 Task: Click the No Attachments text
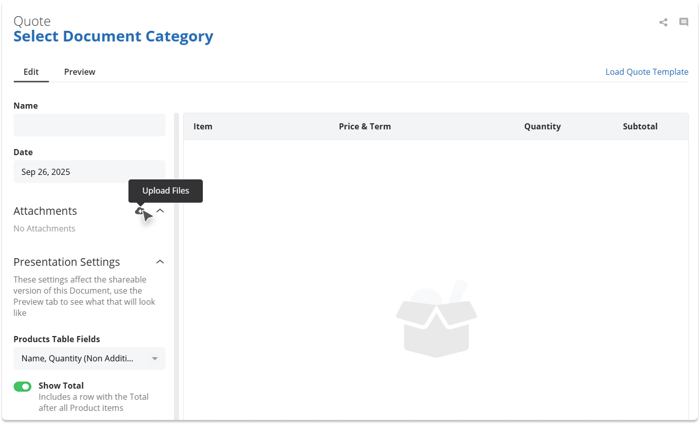(x=44, y=229)
